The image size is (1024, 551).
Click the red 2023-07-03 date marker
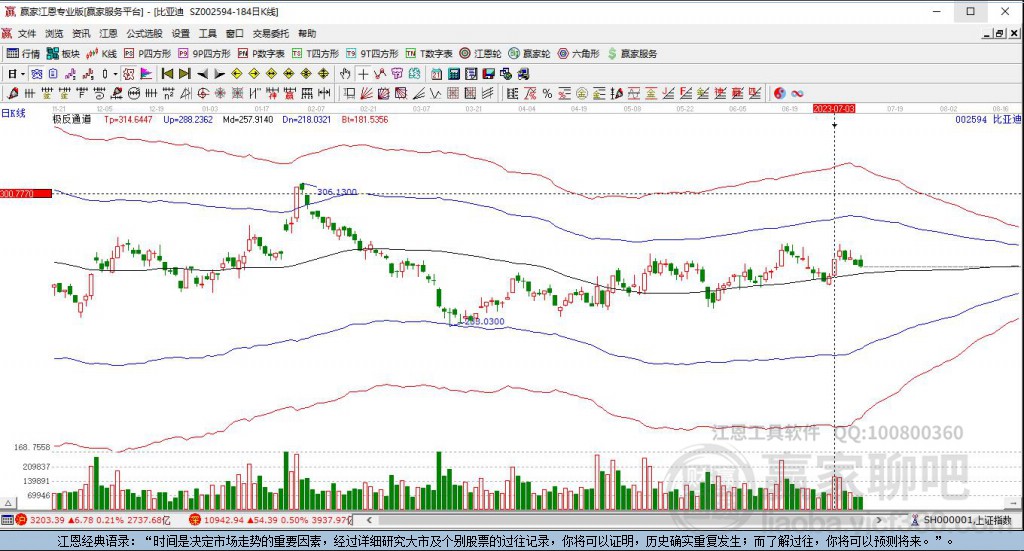(834, 108)
